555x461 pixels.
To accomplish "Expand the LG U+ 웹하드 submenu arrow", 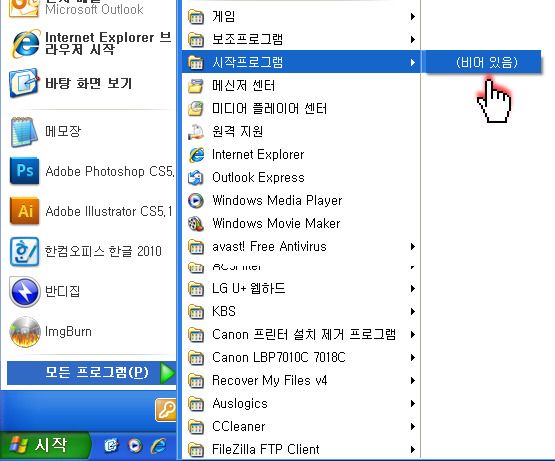I will (x=412, y=289).
